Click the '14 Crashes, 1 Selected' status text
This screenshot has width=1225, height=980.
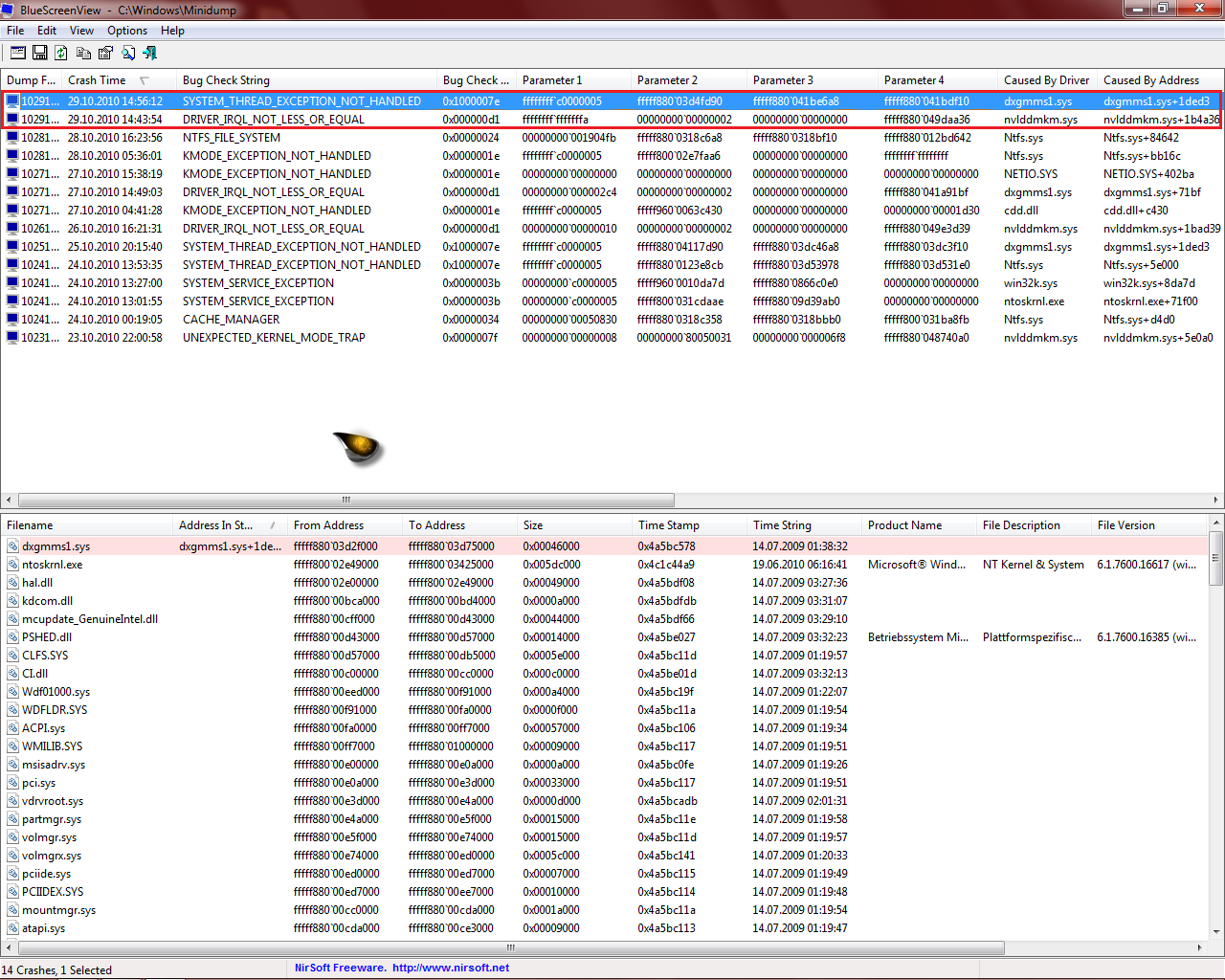pos(56,969)
